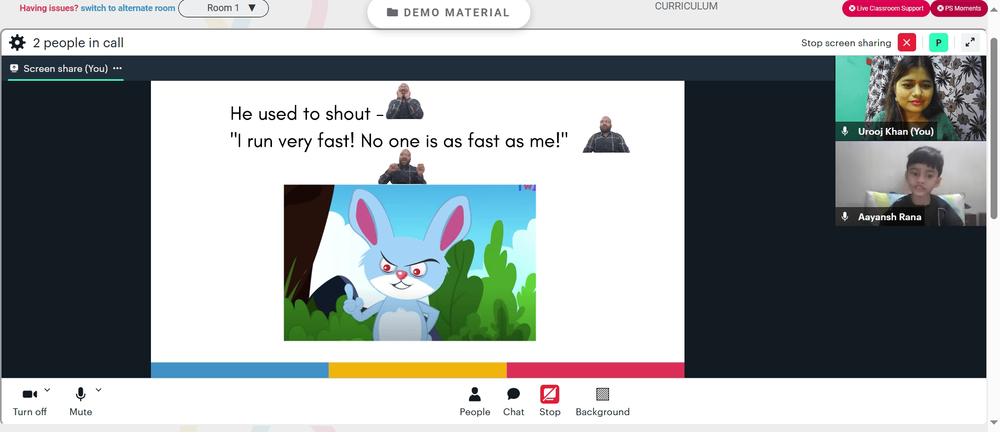Stop screen share from bottom toolbar
Image resolution: width=1000 pixels, height=432 pixels.
coord(549,401)
